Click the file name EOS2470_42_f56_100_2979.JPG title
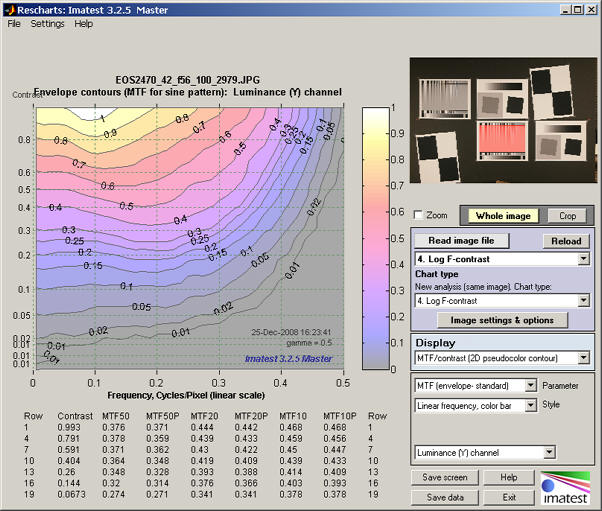 coord(188,80)
